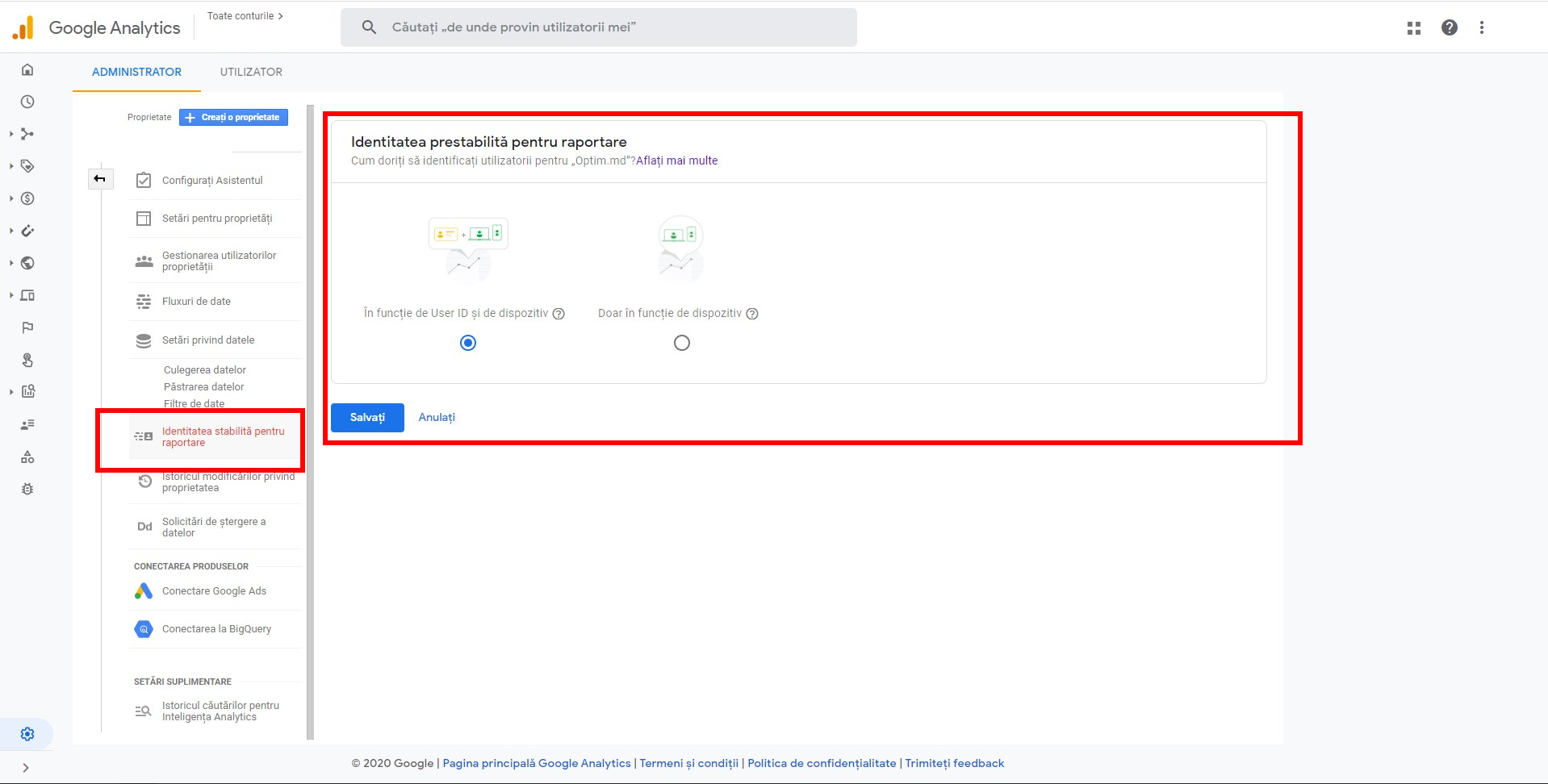The height and width of the screenshot is (784, 1548).
Task: Click the Home icon in left sidebar
Action: pyautogui.click(x=27, y=69)
